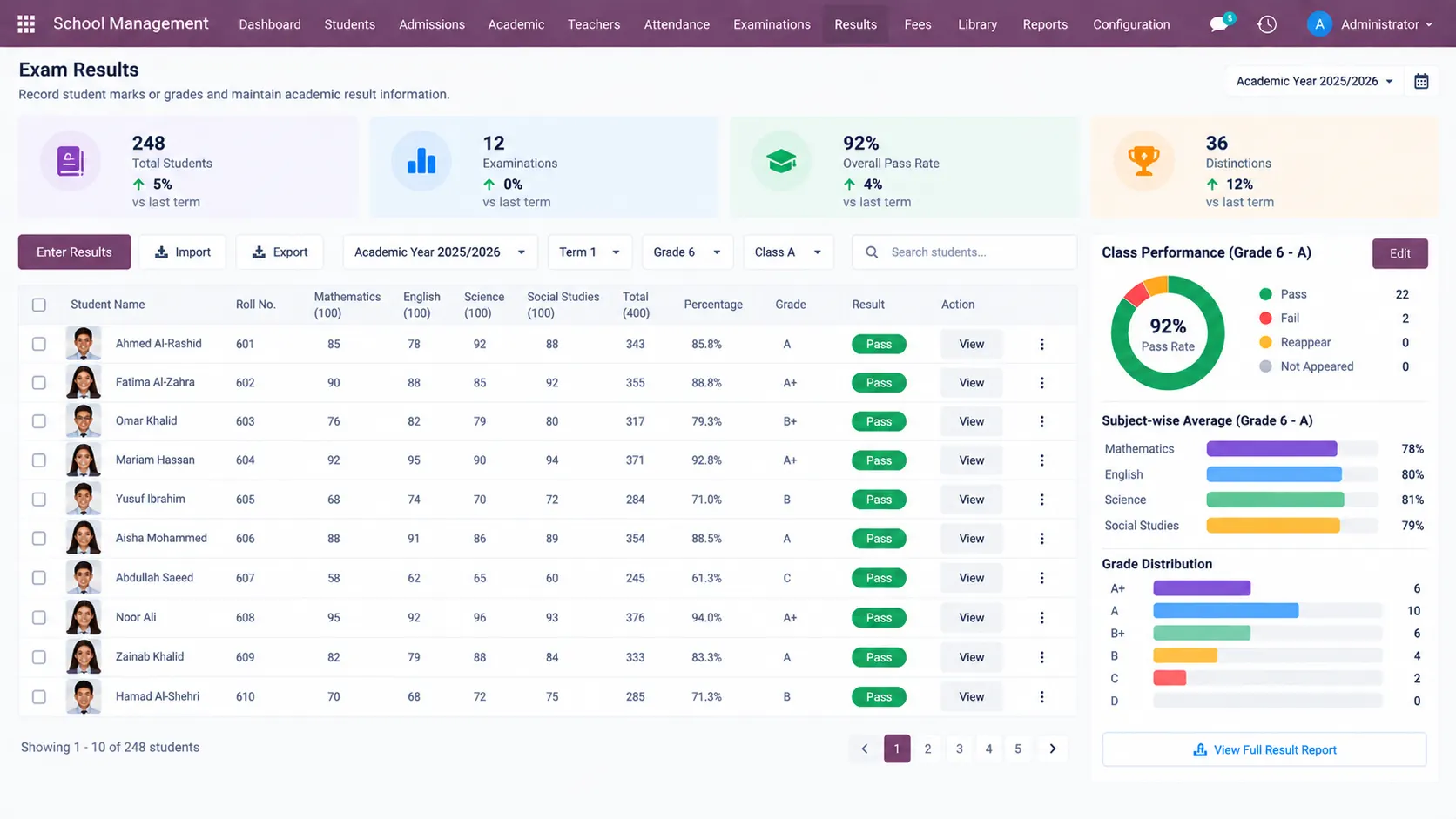Open kebab menu for Hamad Al-Shehri
This screenshot has height=819, width=1456.
[x=1041, y=697]
